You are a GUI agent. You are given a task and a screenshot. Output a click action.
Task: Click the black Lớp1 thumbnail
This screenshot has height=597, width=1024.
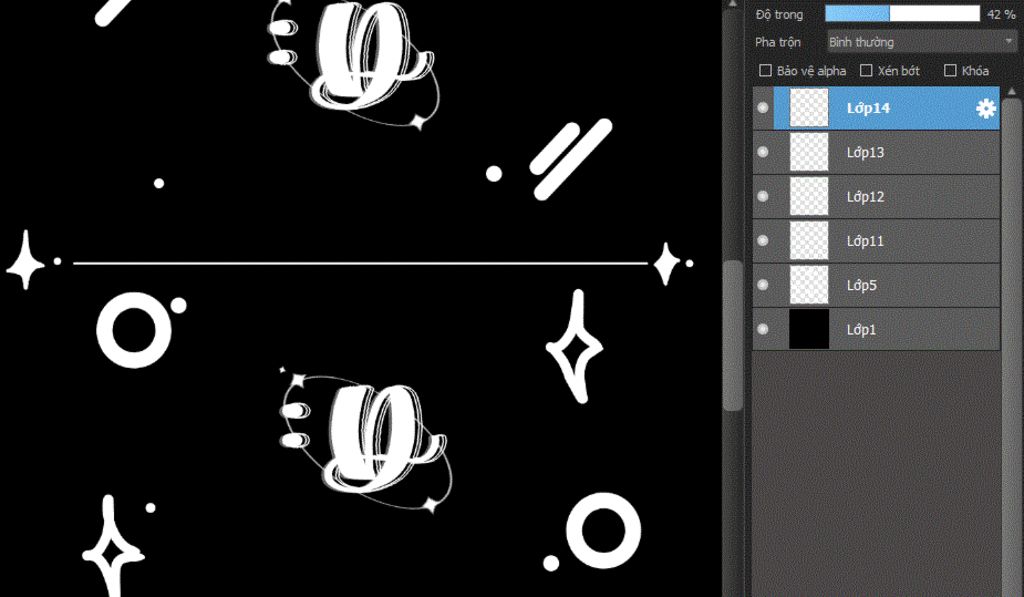coord(809,330)
